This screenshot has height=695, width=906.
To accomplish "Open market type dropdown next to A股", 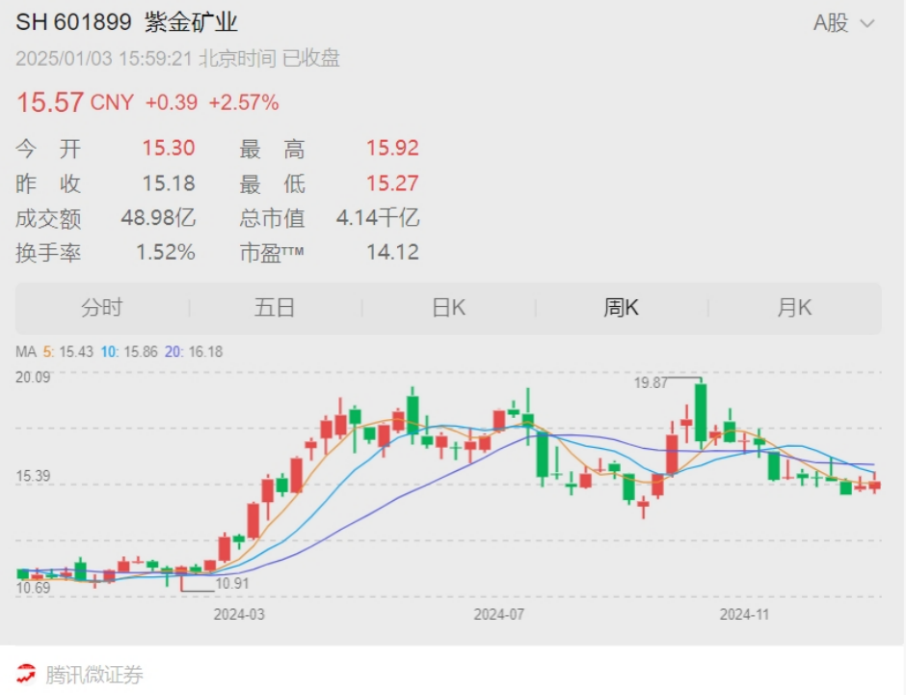I will pyautogui.click(x=845, y=22).
